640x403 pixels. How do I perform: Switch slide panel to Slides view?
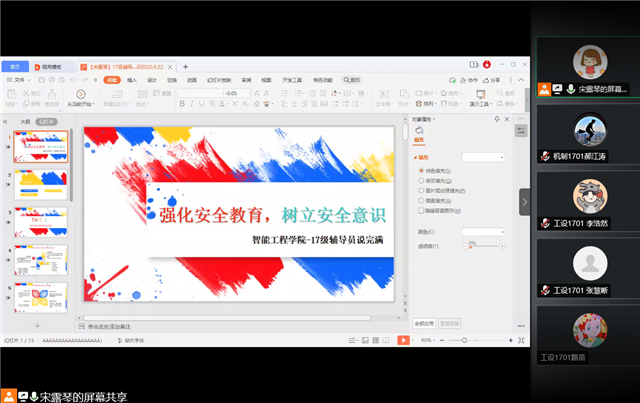tap(47, 122)
